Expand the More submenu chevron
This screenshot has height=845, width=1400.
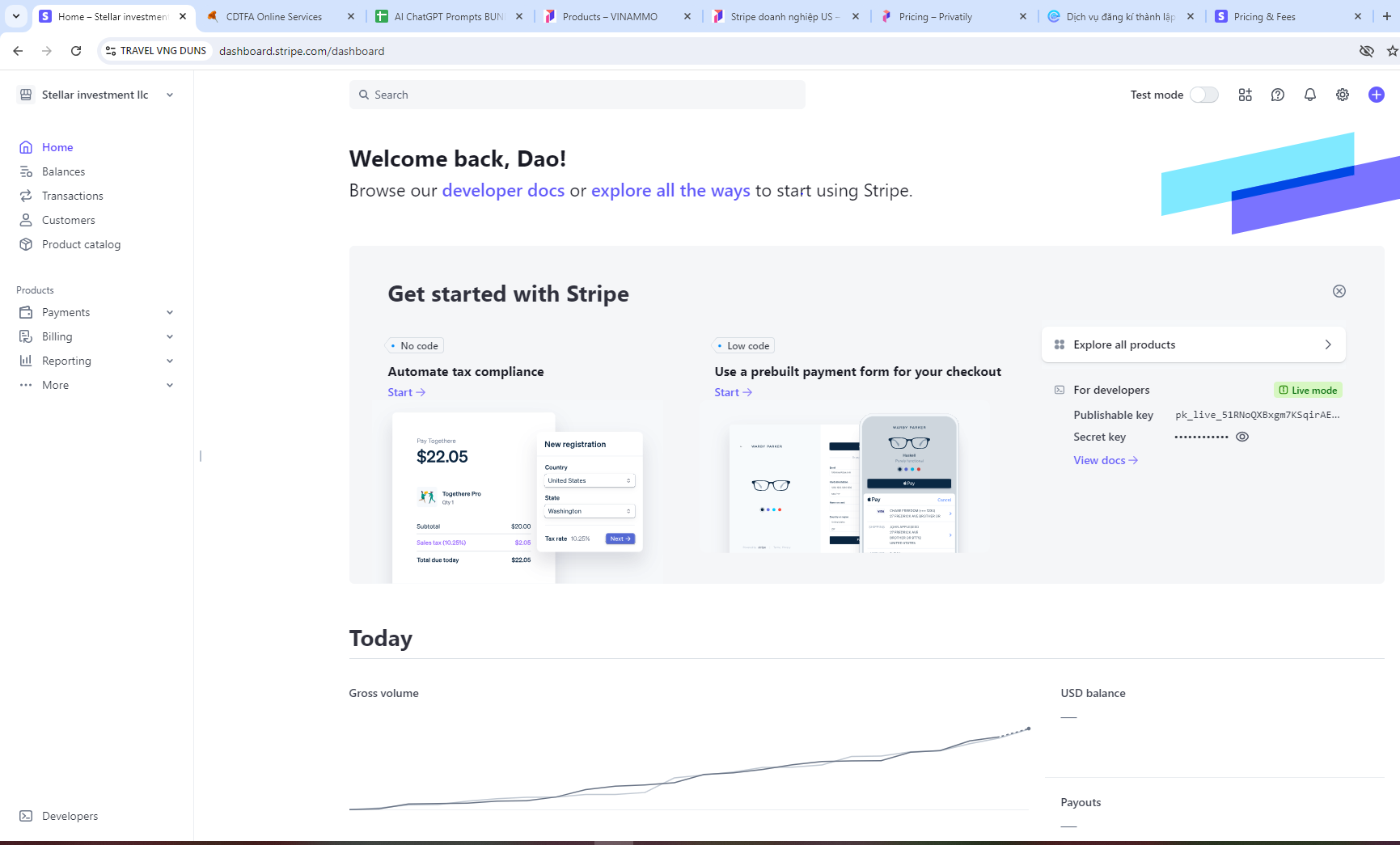[x=170, y=385]
